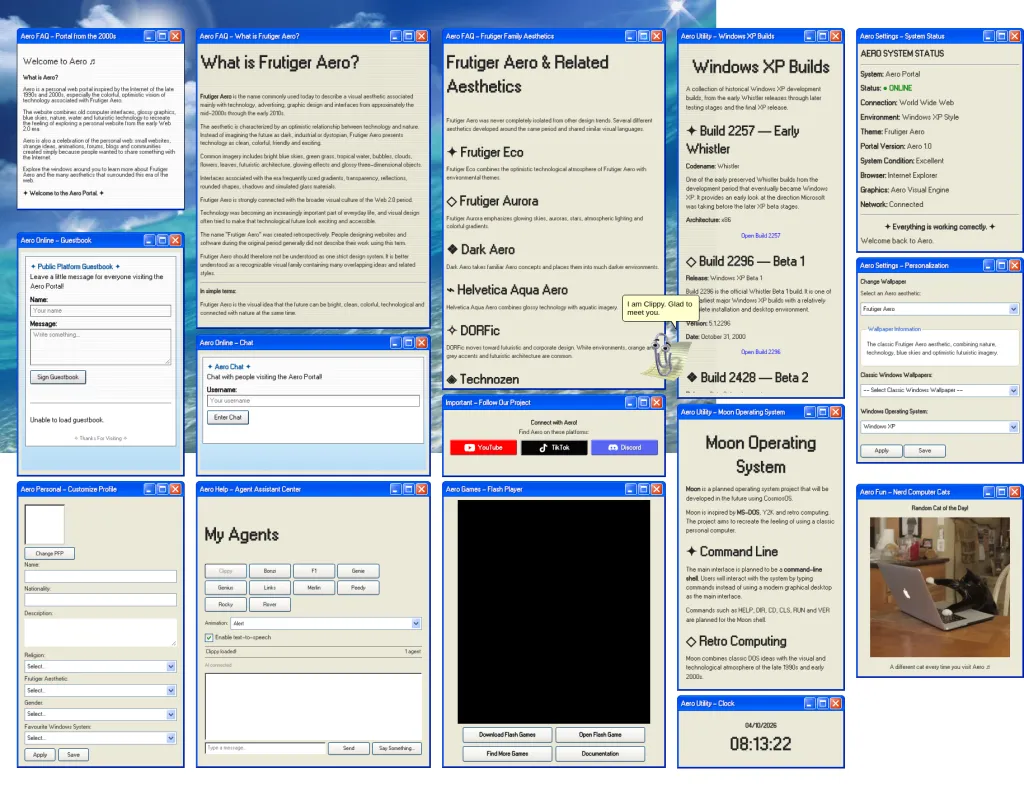Maximize the Aero Games Flash Player window
The width and height of the screenshot is (1024, 811).
[643, 489]
